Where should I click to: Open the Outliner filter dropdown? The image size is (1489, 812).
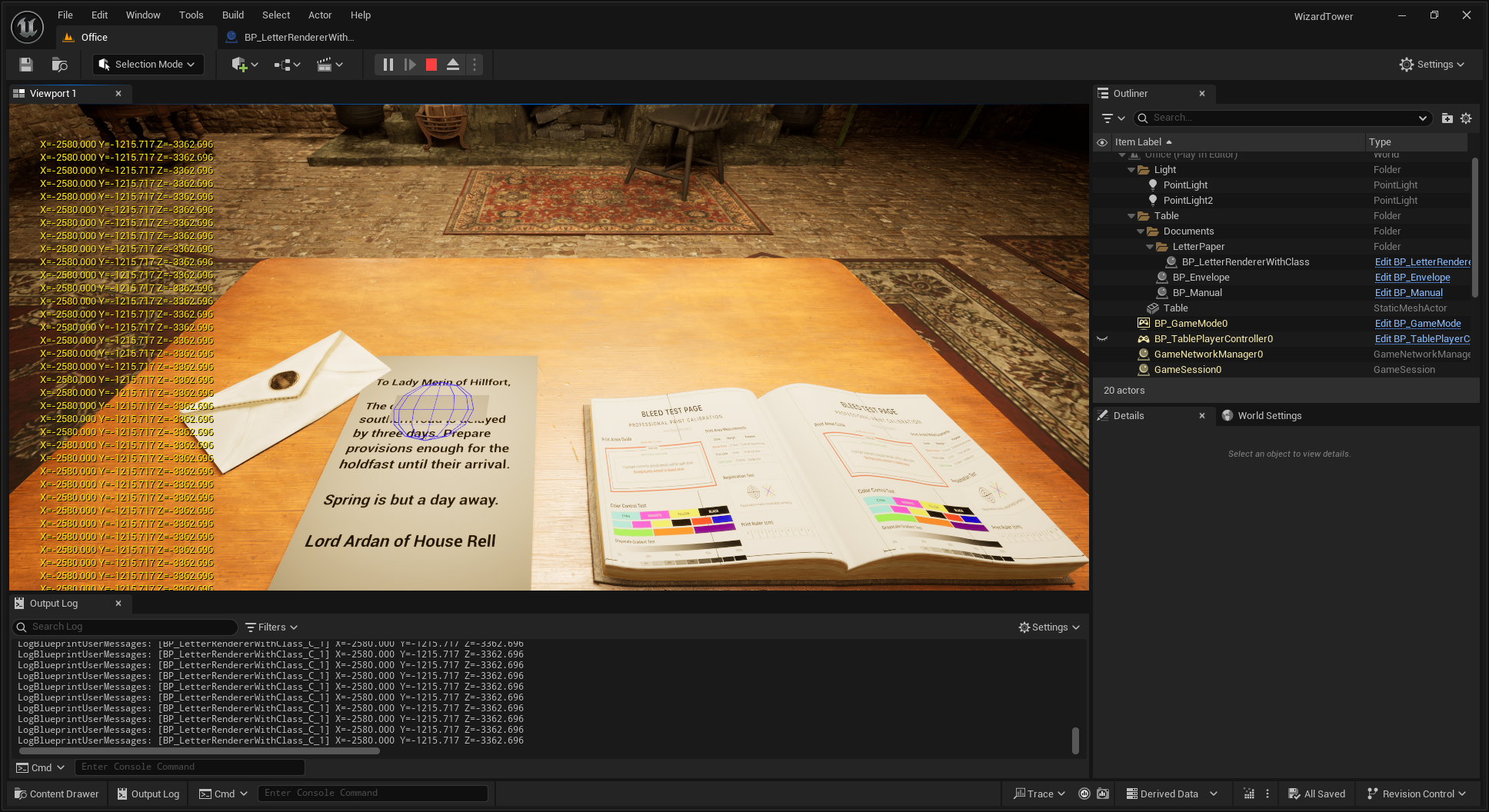pos(1113,118)
